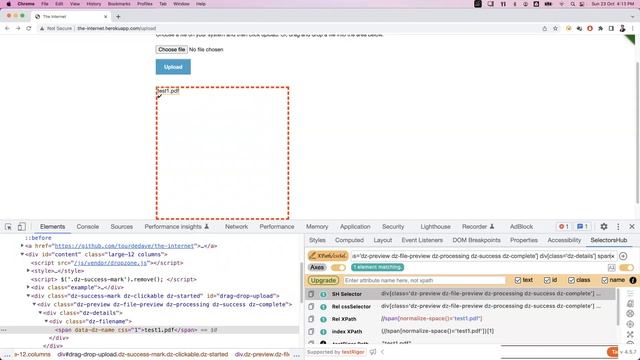Click the Chrome side panel icon
The image size is (640, 360).
(x=611, y=29)
